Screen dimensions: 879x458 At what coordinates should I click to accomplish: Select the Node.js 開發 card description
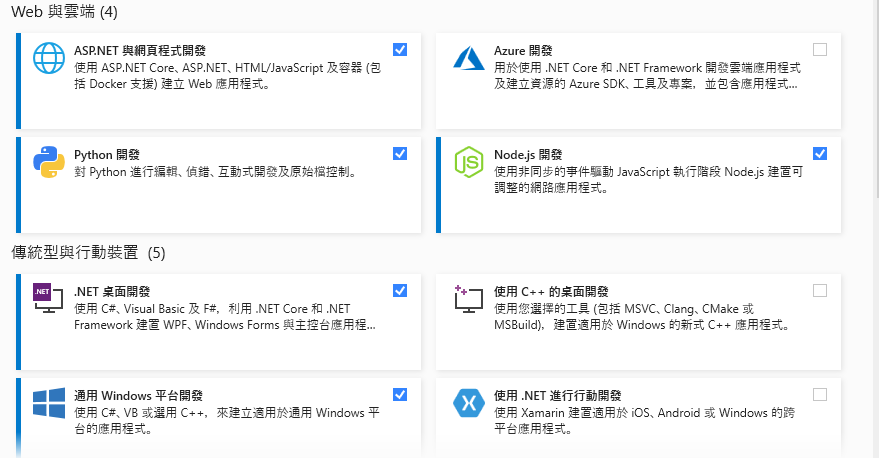click(x=648, y=179)
